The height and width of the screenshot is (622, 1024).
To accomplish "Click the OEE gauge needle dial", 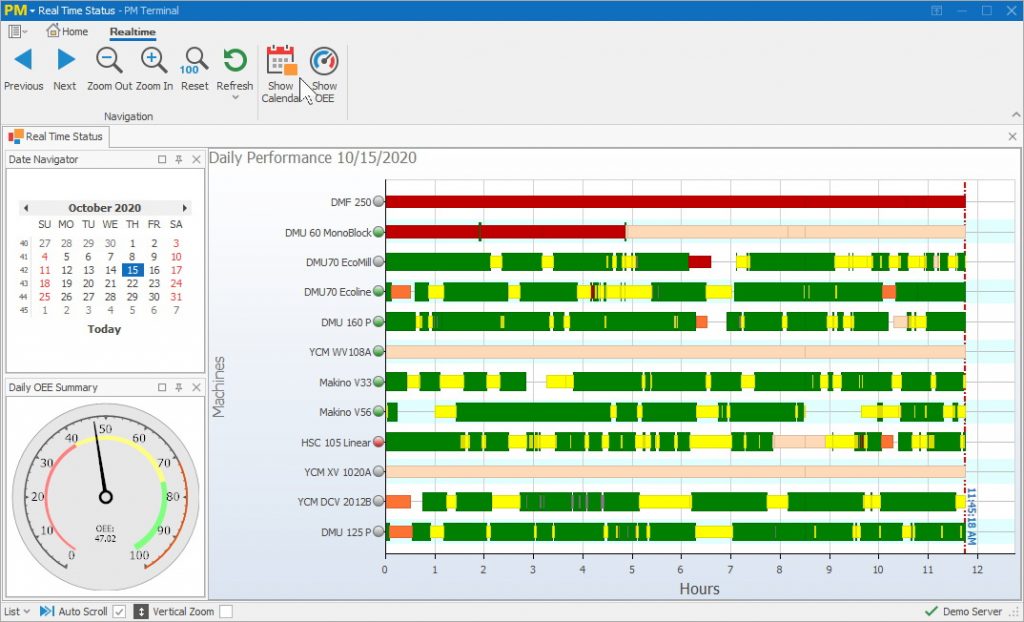I will click(x=105, y=497).
